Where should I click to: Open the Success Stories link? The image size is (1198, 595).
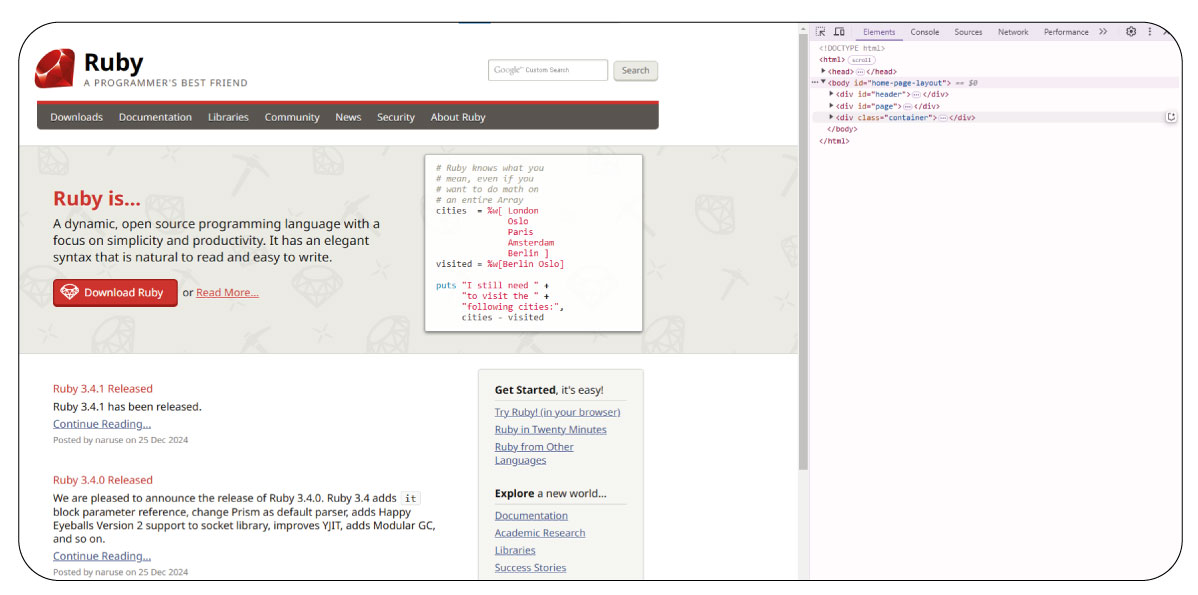[x=530, y=568]
